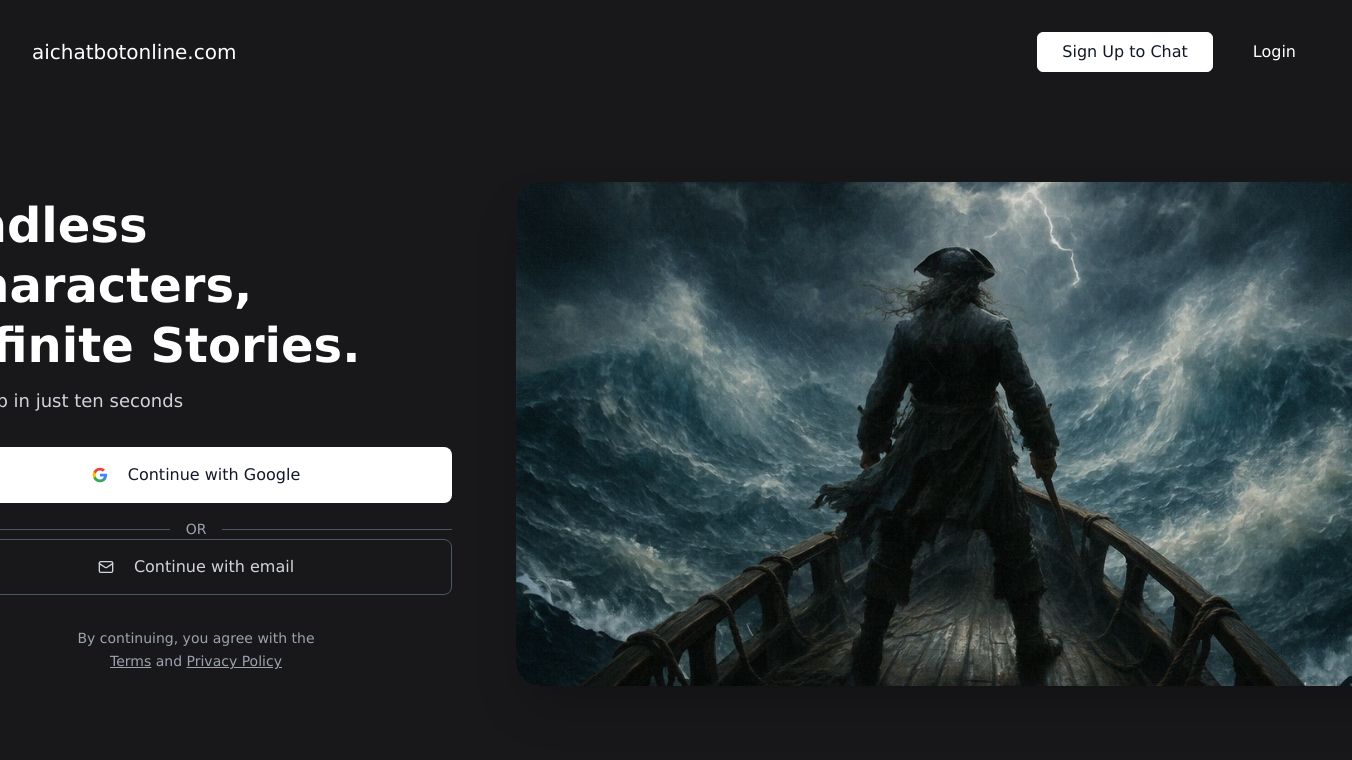Image resolution: width=1352 pixels, height=760 pixels.
Task: Click the envelope icon beside Continue with email
Action: point(106,567)
